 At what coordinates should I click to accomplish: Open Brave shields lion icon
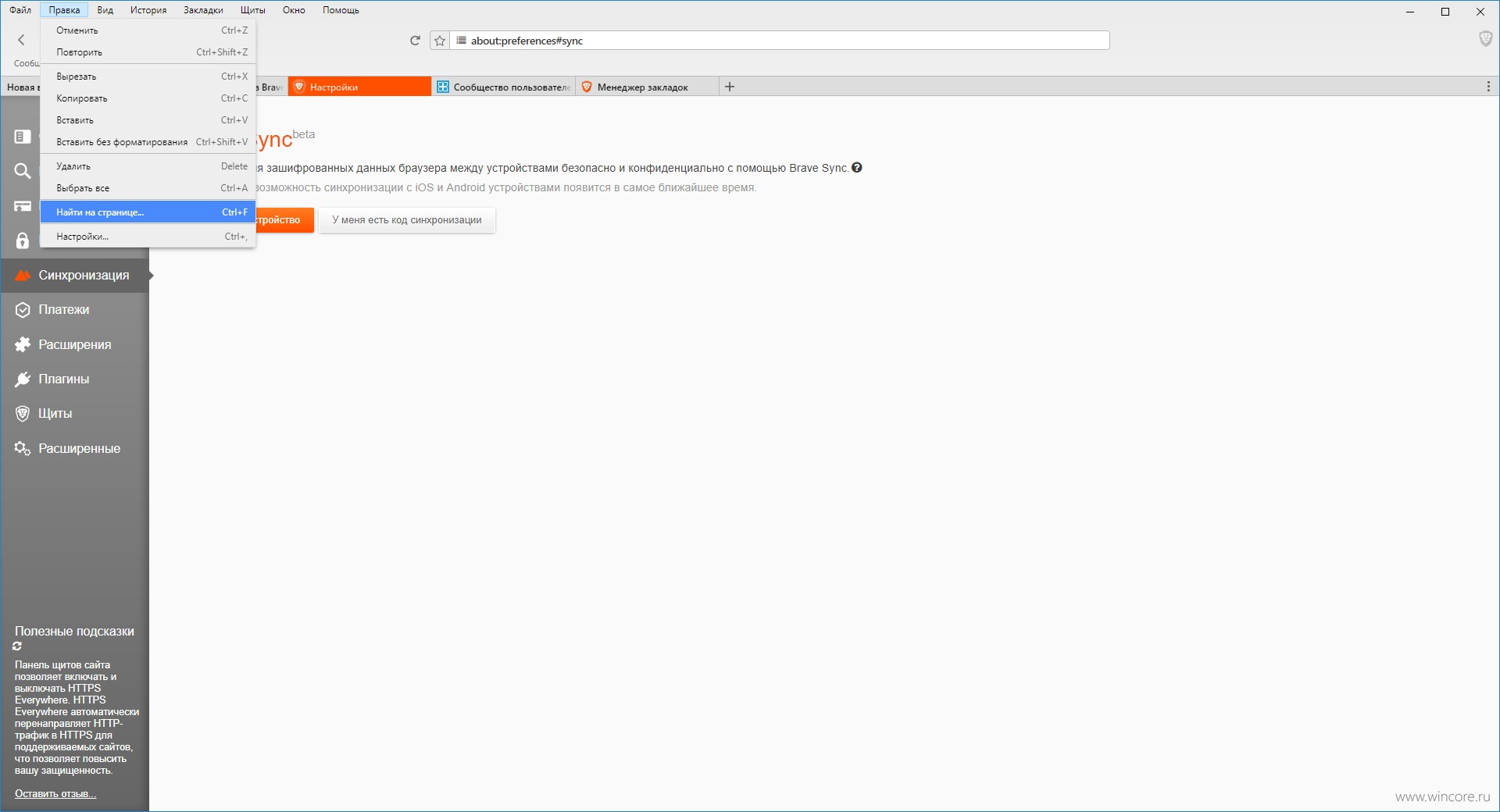click(x=1485, y=39)
